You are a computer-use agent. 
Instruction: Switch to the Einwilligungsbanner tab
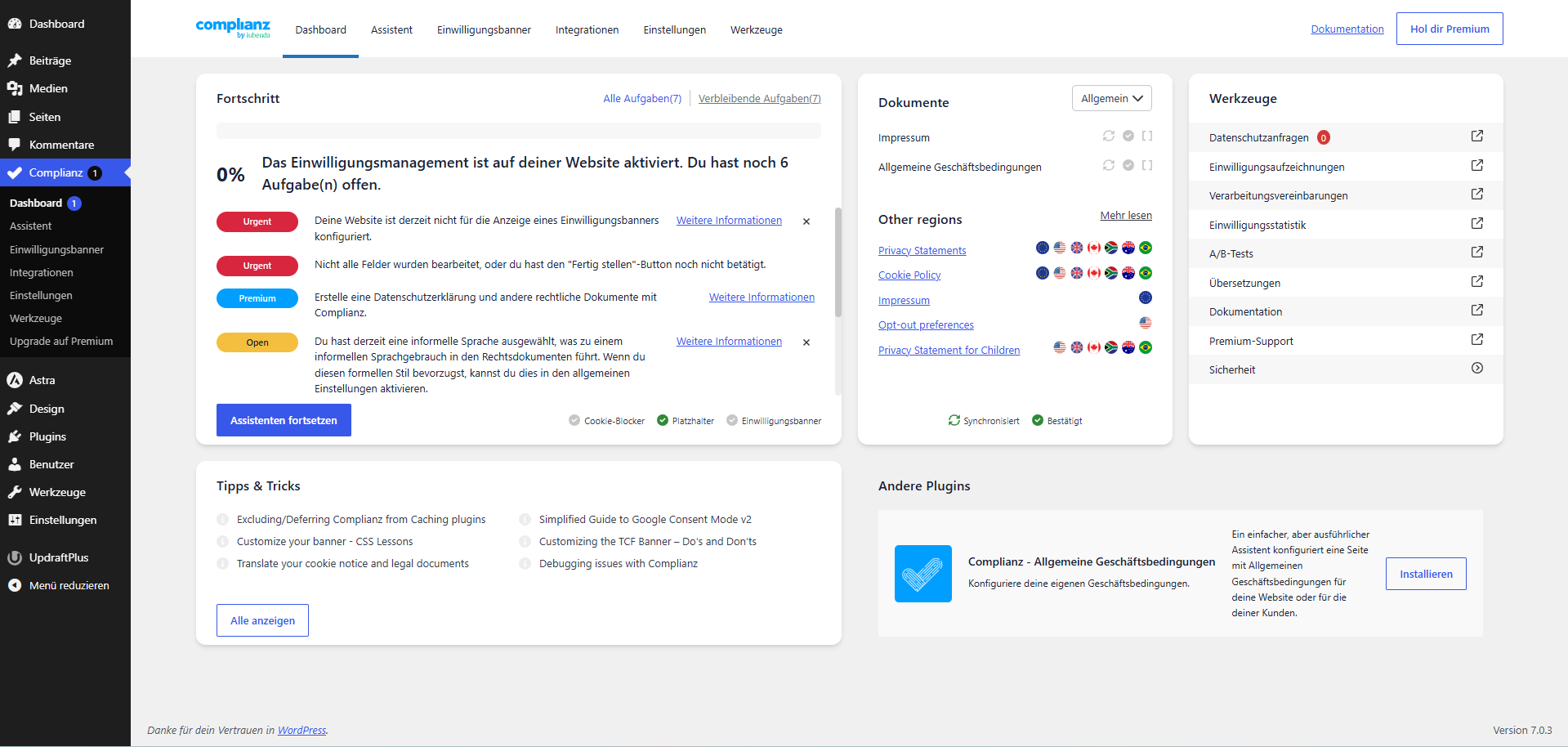pos(484,29)
